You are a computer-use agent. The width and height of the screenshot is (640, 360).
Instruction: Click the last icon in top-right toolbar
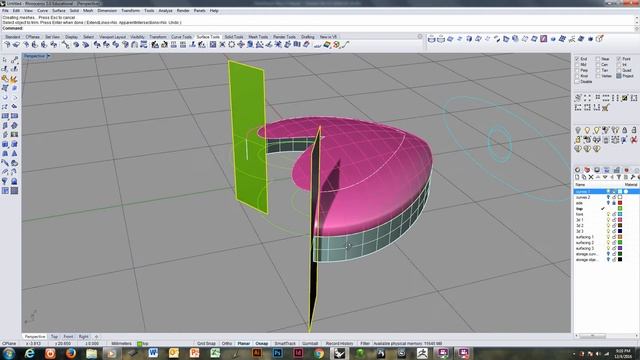pos(599,39)
